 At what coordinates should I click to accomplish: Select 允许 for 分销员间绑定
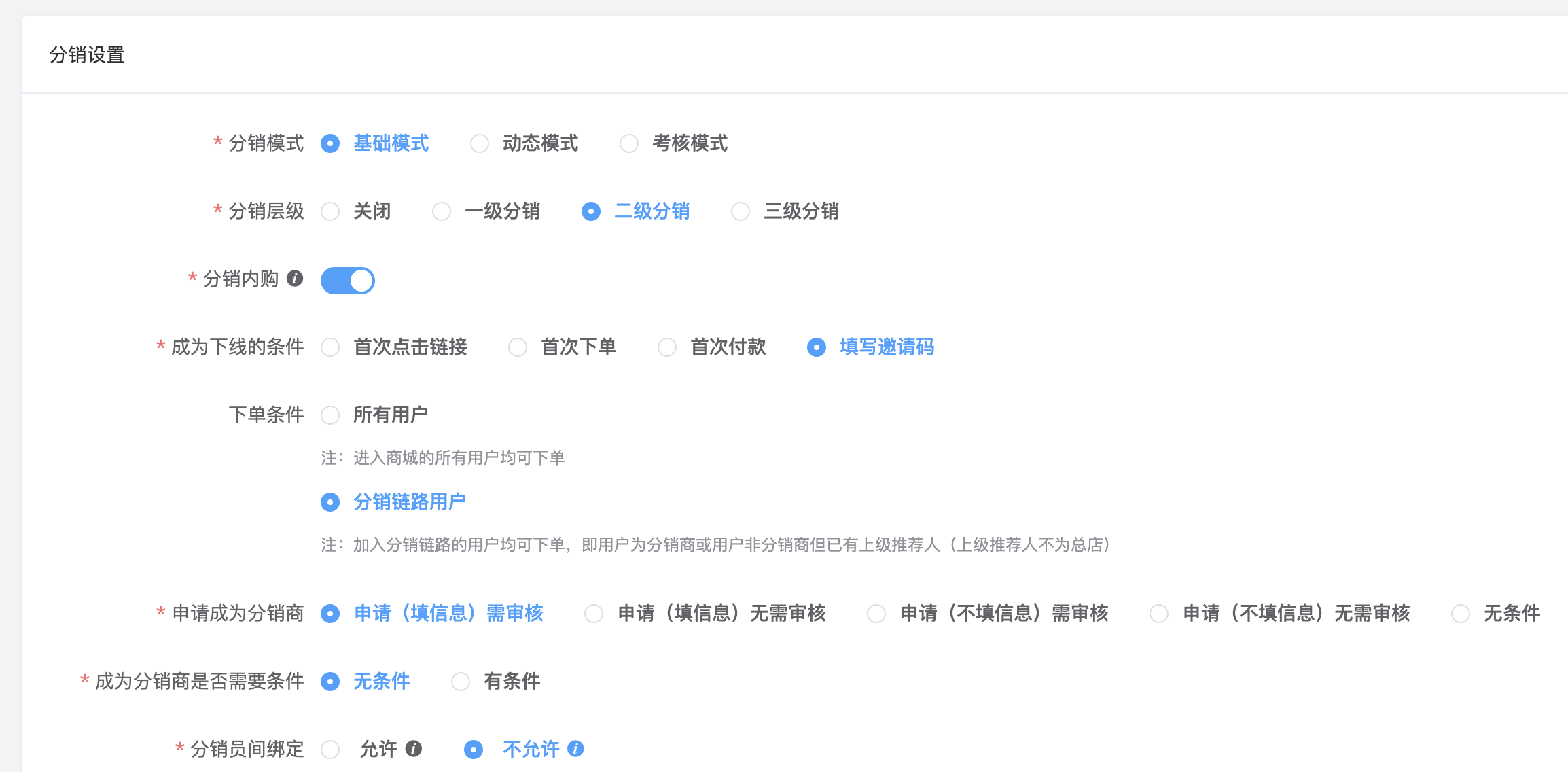(x=330, y=750)
